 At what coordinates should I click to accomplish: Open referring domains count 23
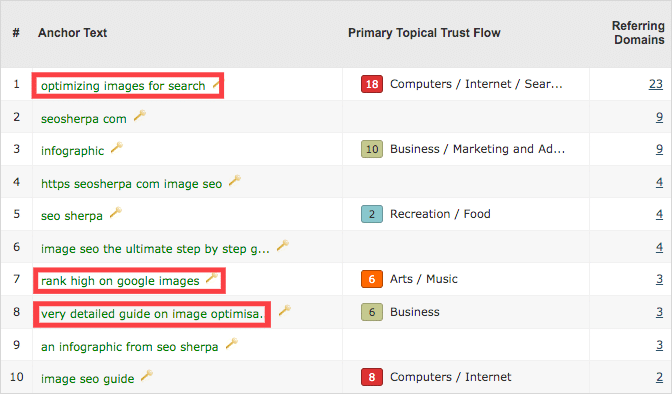(x=656, y=84)
